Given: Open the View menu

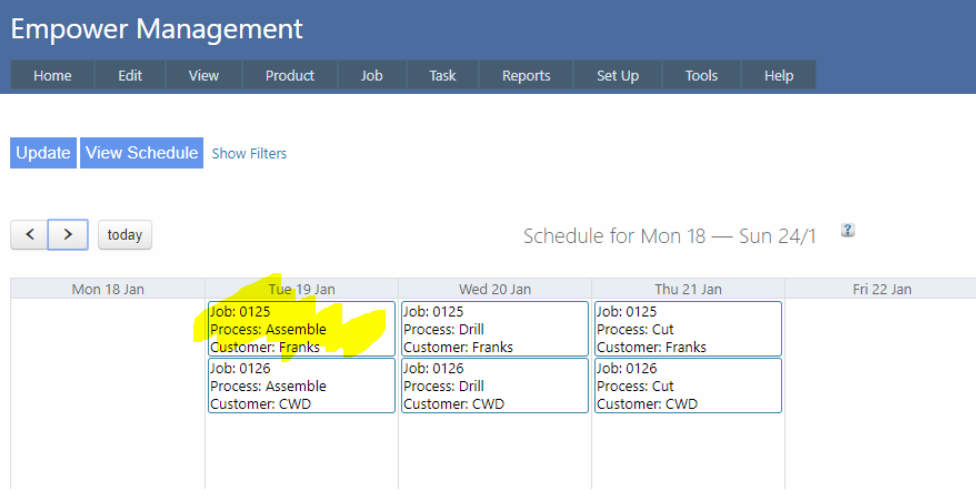Looking at the screenshot, I should pos(204,76).
